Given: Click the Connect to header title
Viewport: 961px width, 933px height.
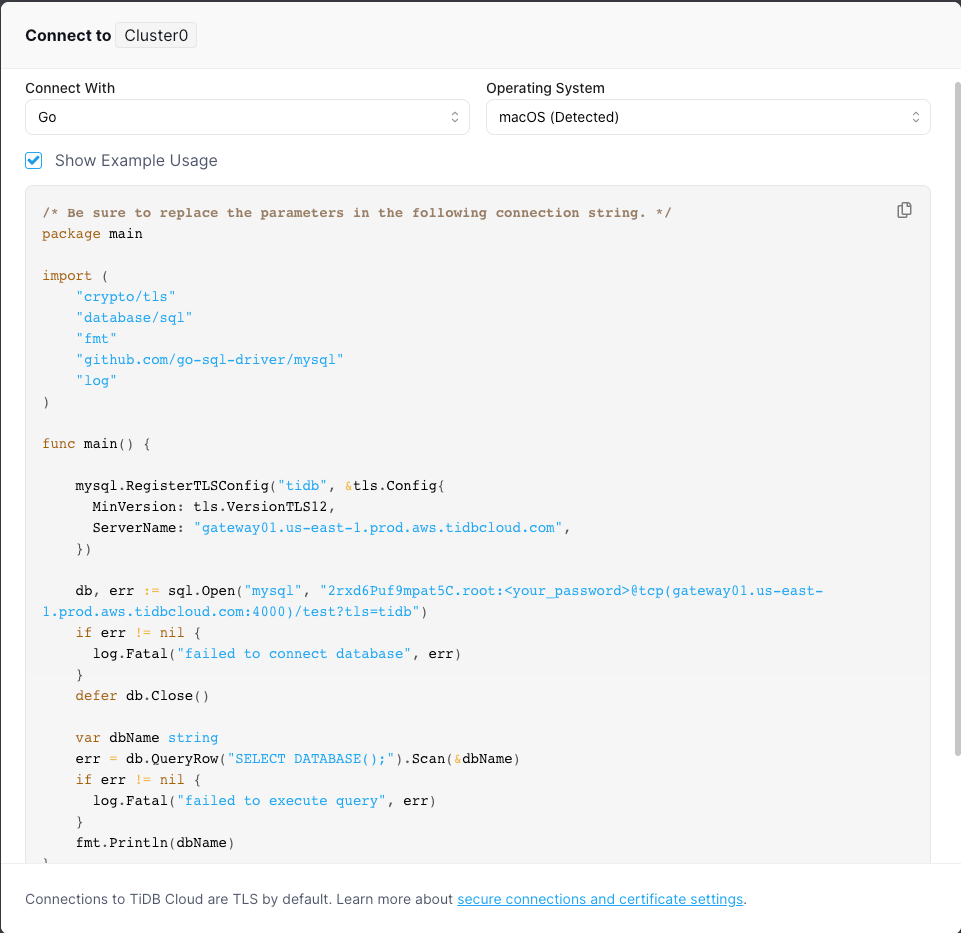Looking at the screenshot, I should [x=68, y=34].
